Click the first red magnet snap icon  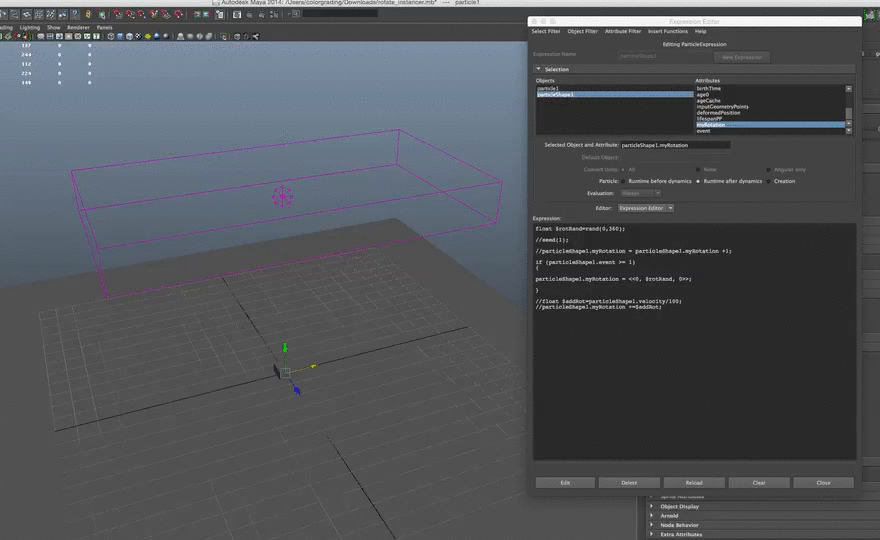tap(118, 15)
